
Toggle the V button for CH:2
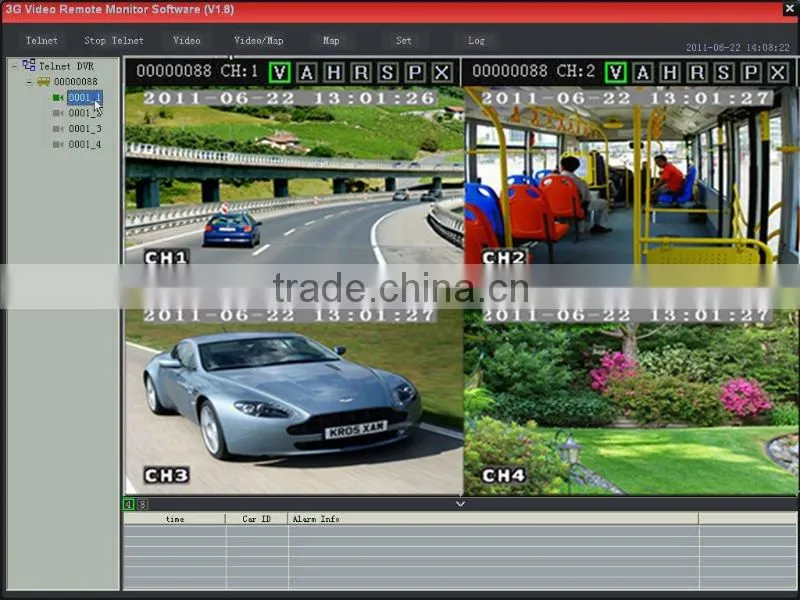click(615, 72)
